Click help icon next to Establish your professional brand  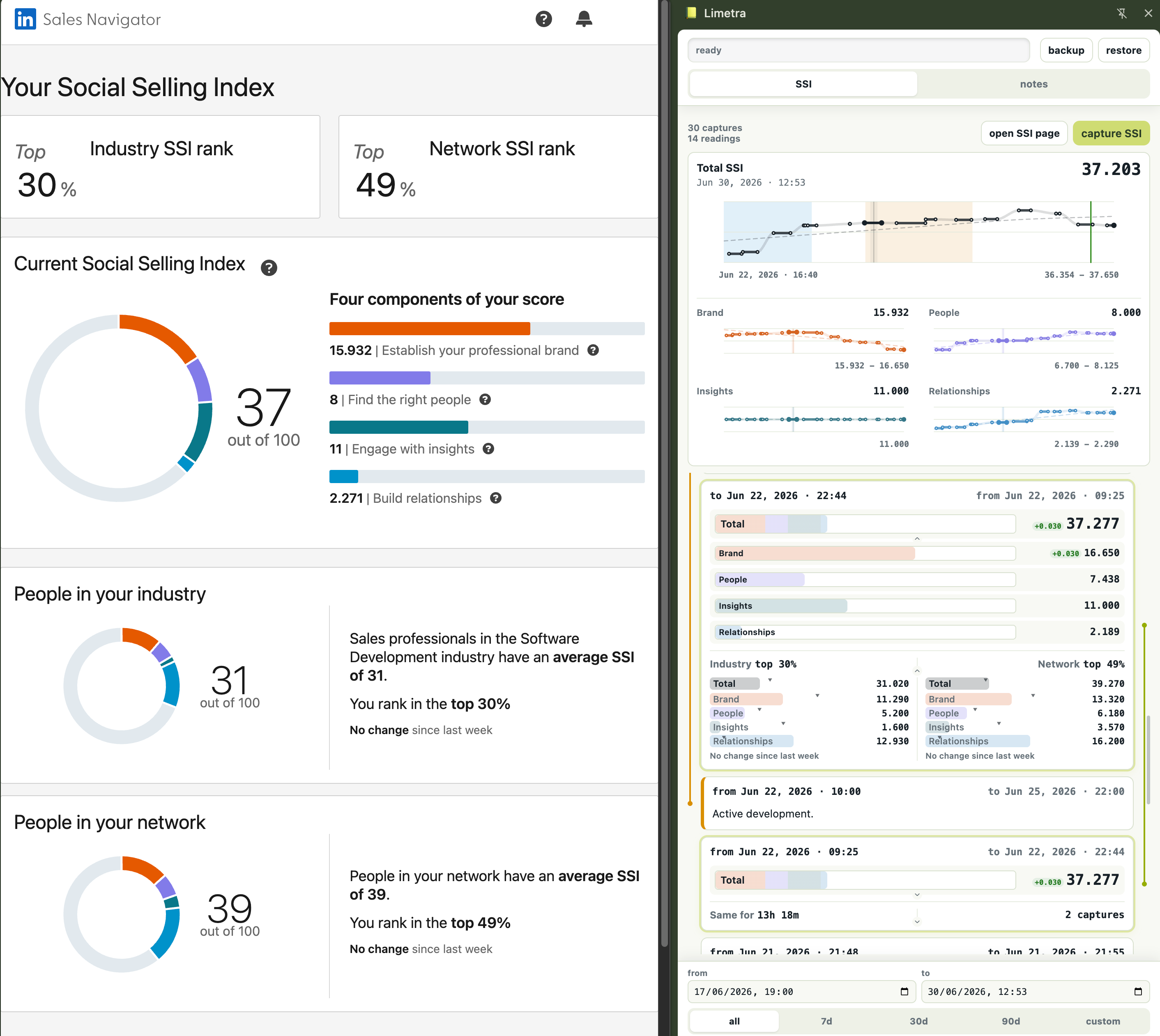[593, 350]
